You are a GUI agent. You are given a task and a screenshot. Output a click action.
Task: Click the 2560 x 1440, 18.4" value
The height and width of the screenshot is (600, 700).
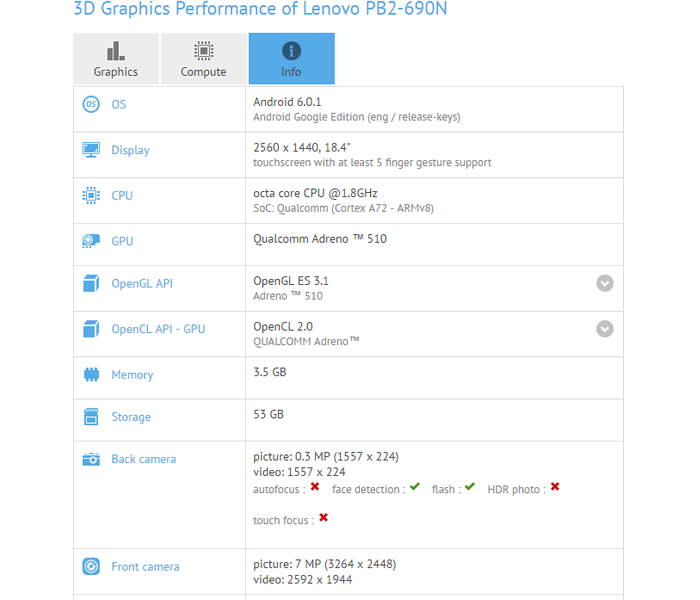(x=302, y=147)
